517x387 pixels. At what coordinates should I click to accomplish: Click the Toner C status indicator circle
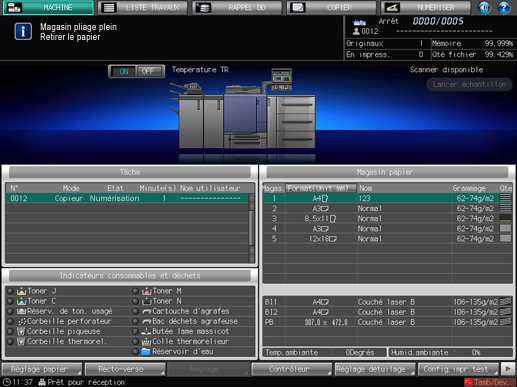[x=11, y=301]
